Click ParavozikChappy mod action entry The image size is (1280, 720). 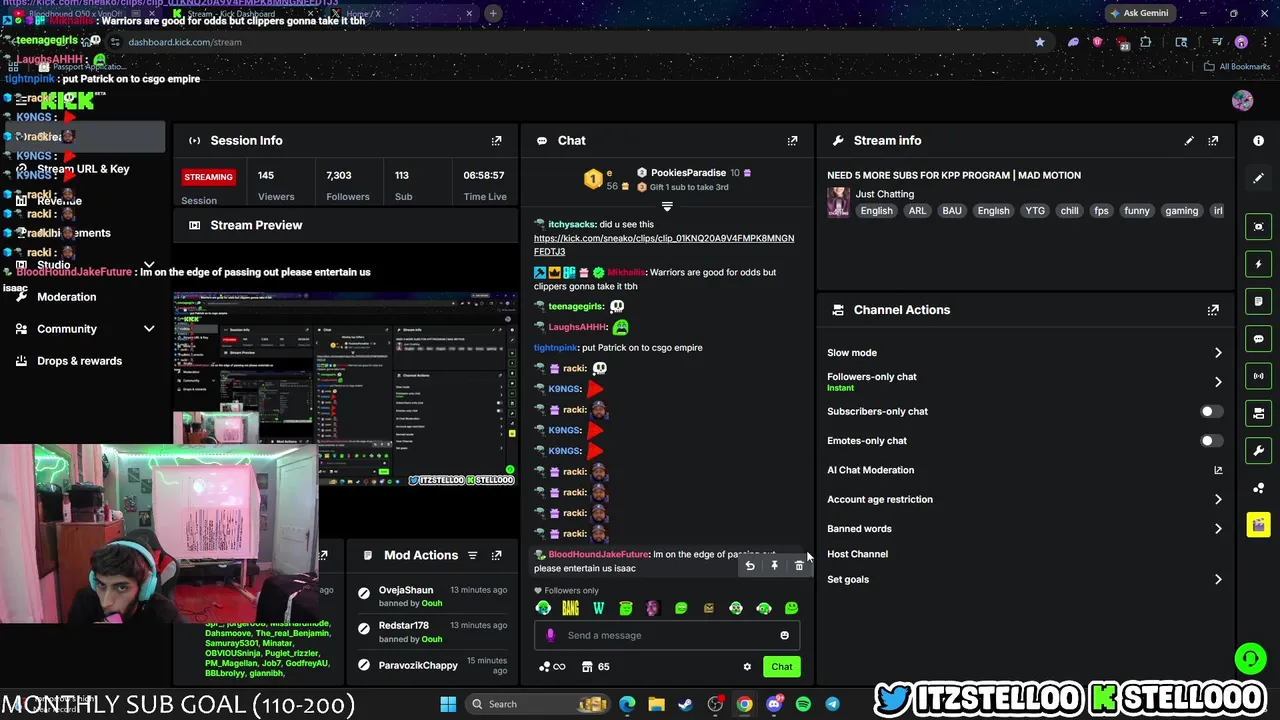(430, 665)
